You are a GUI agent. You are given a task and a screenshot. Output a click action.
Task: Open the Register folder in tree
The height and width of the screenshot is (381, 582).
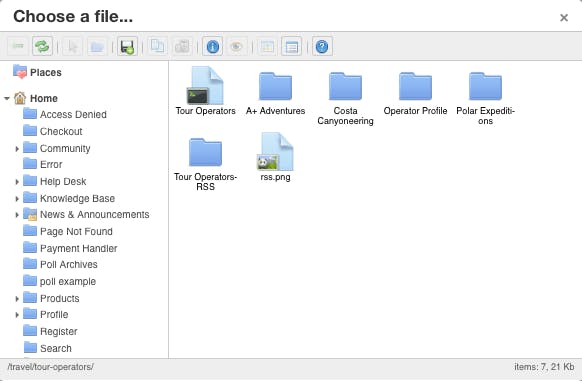tap(50, 331)
